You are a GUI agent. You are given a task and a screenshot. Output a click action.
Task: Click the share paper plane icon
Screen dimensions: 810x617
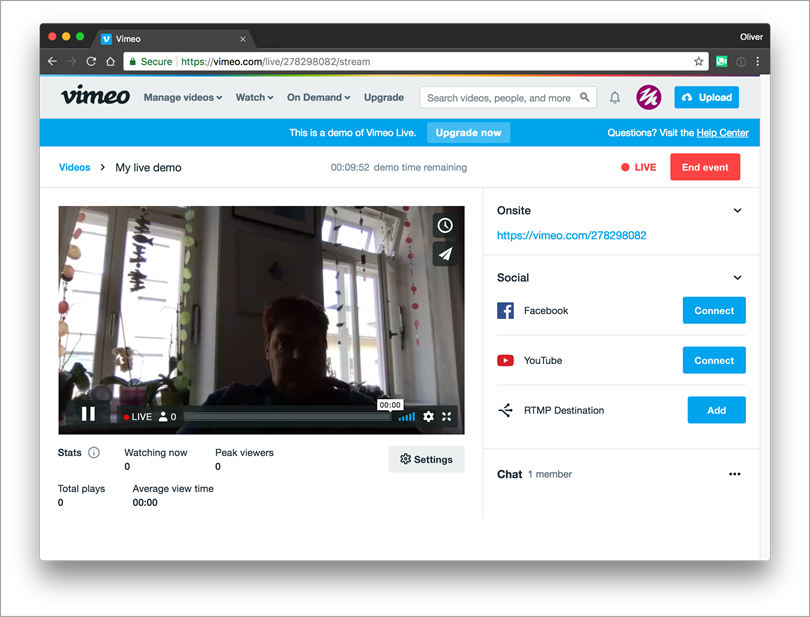click(445, 254)
